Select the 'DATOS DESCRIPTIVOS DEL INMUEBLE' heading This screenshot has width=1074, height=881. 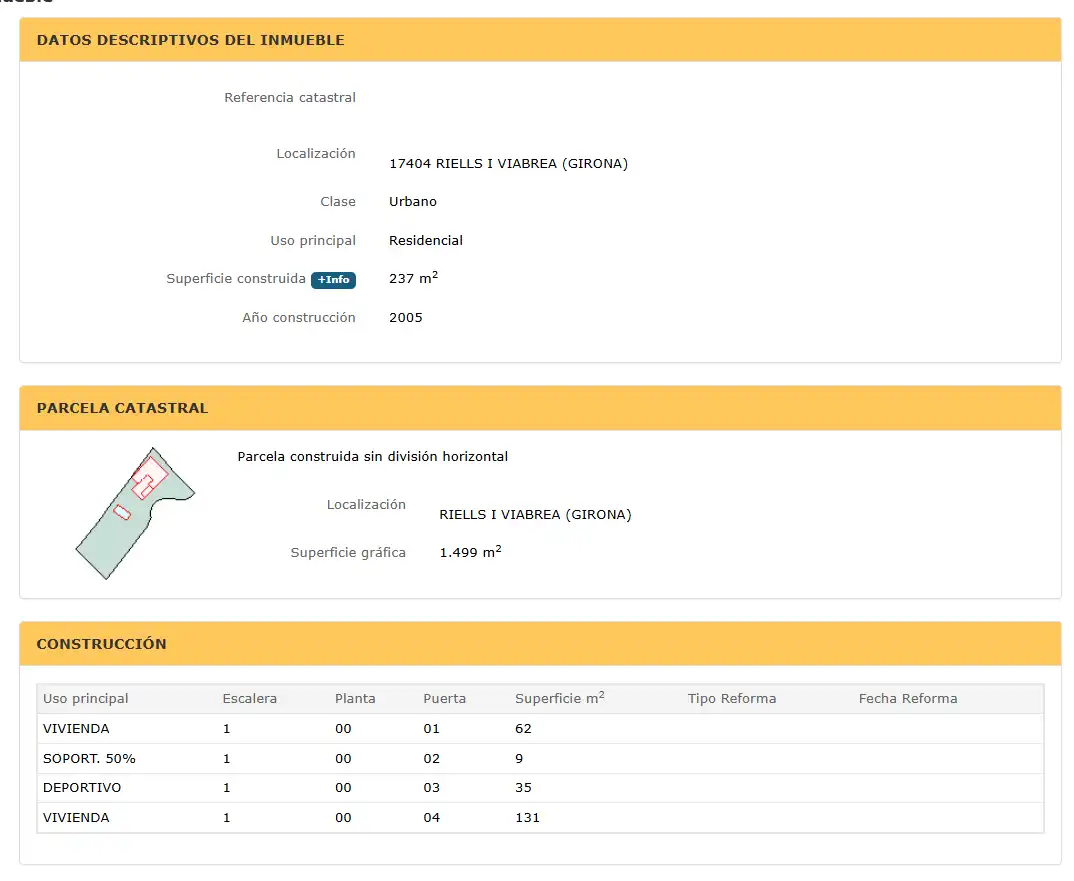point(190,40)
